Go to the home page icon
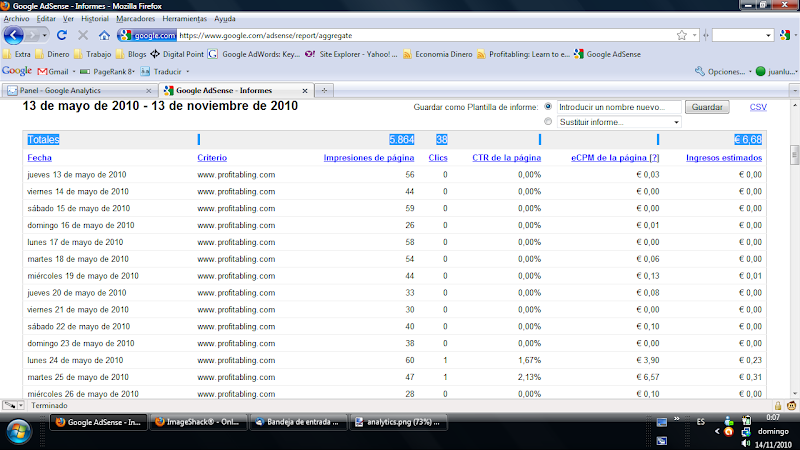Screen dimensions: 800x450 point(104,35)
